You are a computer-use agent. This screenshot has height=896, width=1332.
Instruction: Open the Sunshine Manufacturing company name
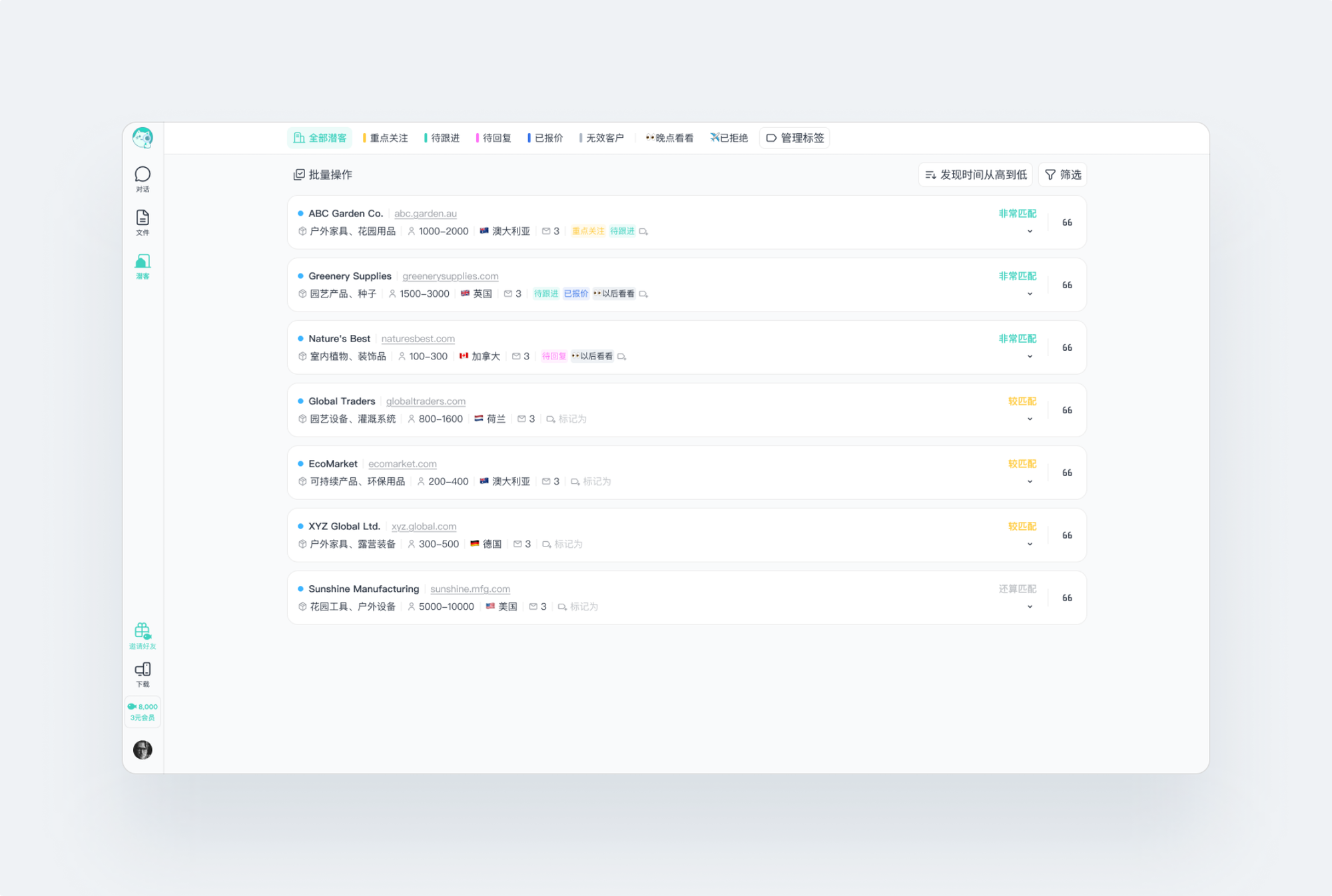(364, 589)
